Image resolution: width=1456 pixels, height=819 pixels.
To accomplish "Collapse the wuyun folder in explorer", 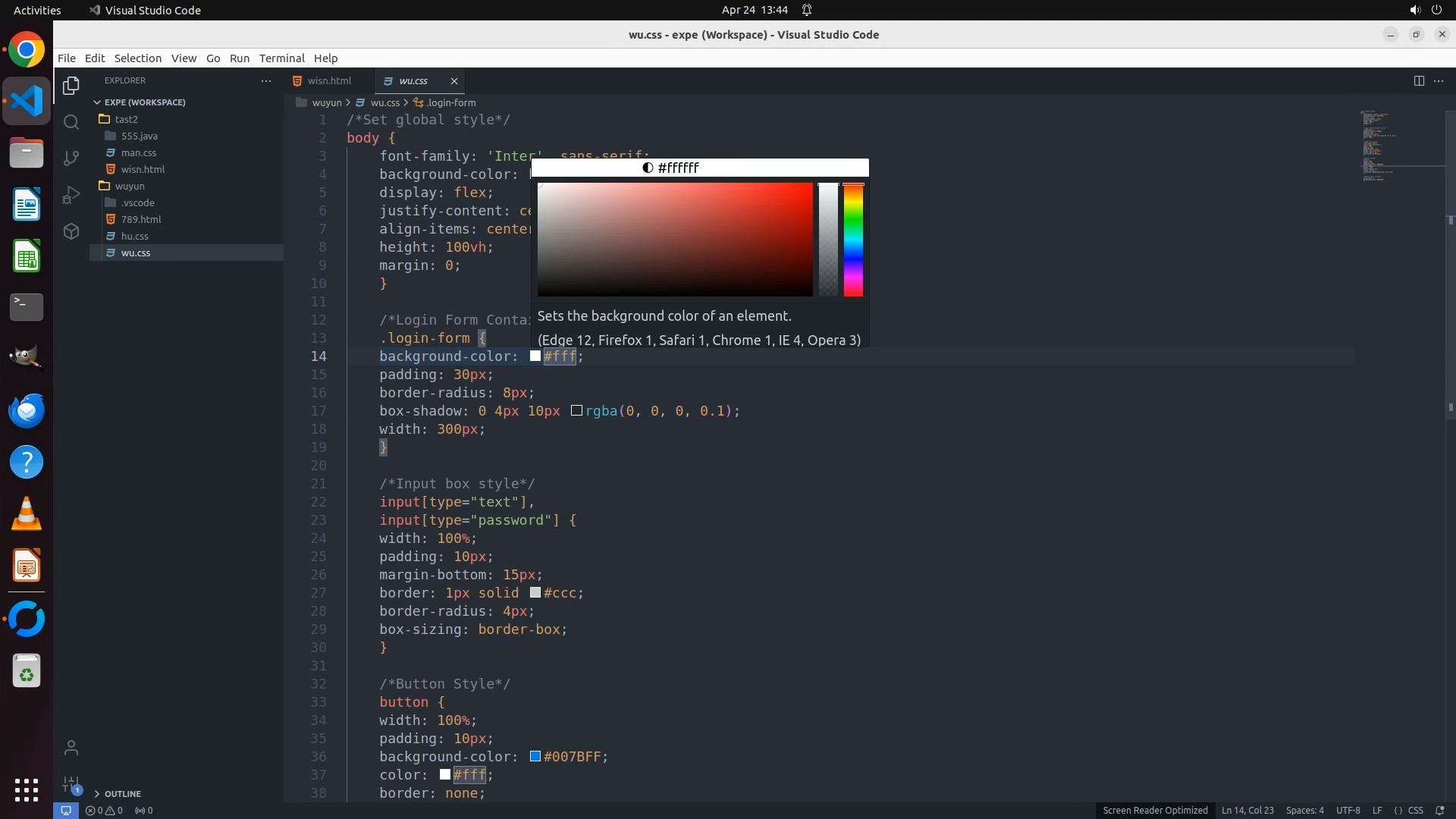I will pyautogui.click(x=129, y=186).
